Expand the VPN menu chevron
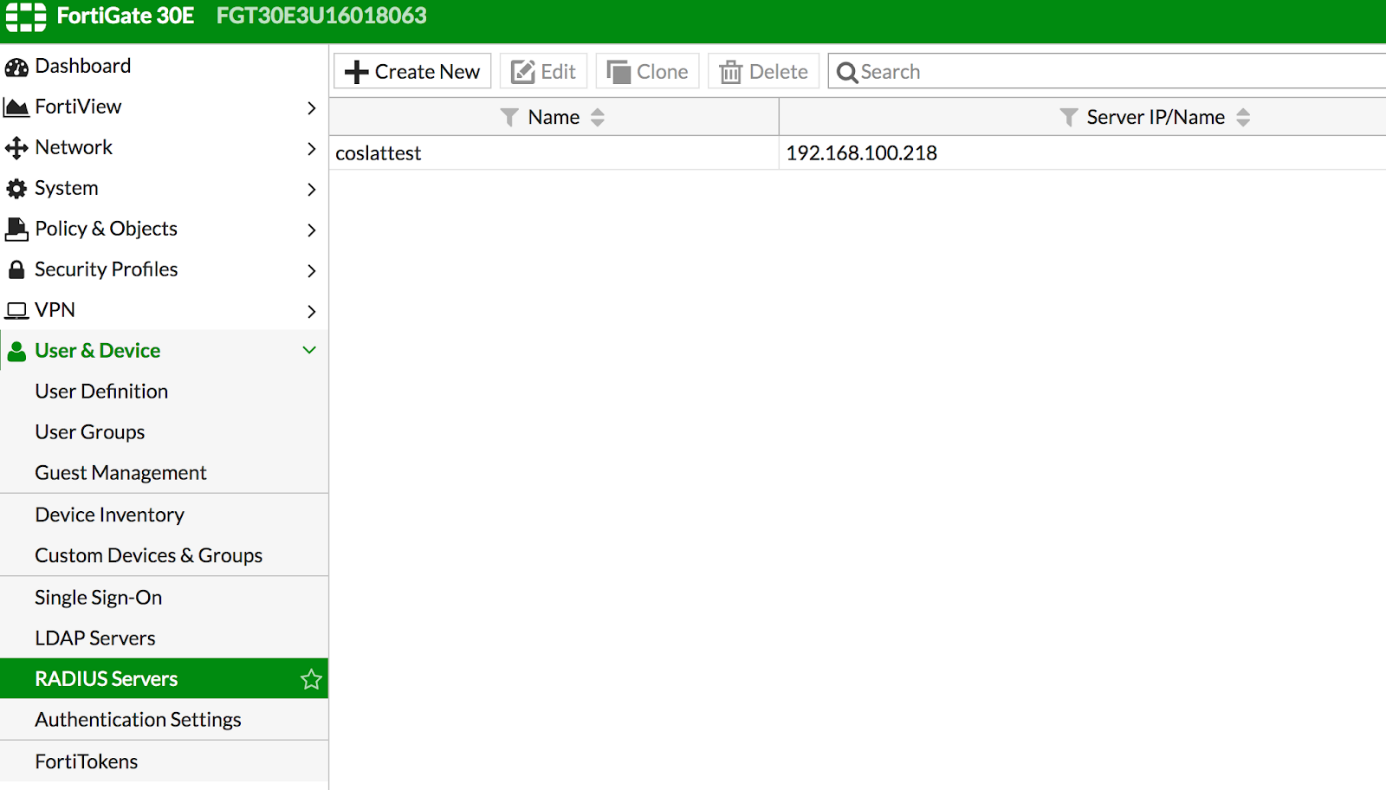The width and height of the screenshot is (1386, 790). click(311, 312)
